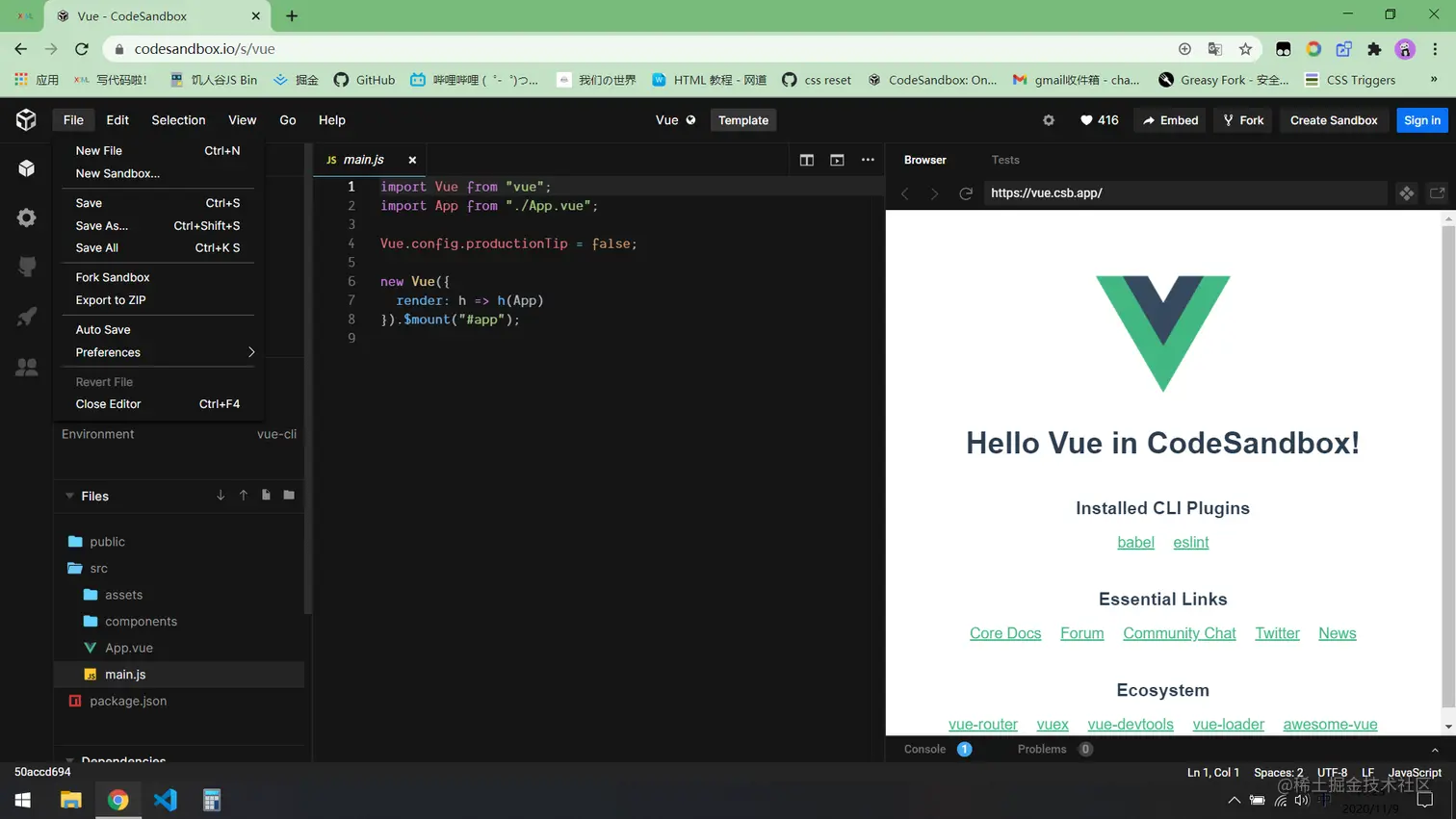Open the Configuration Files gear in sidebar
1456x819 pixels.
(26, 218)
